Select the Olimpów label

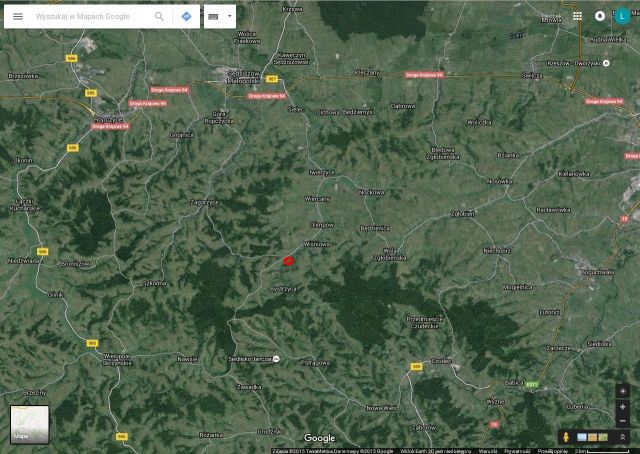(x=322, y=225)
